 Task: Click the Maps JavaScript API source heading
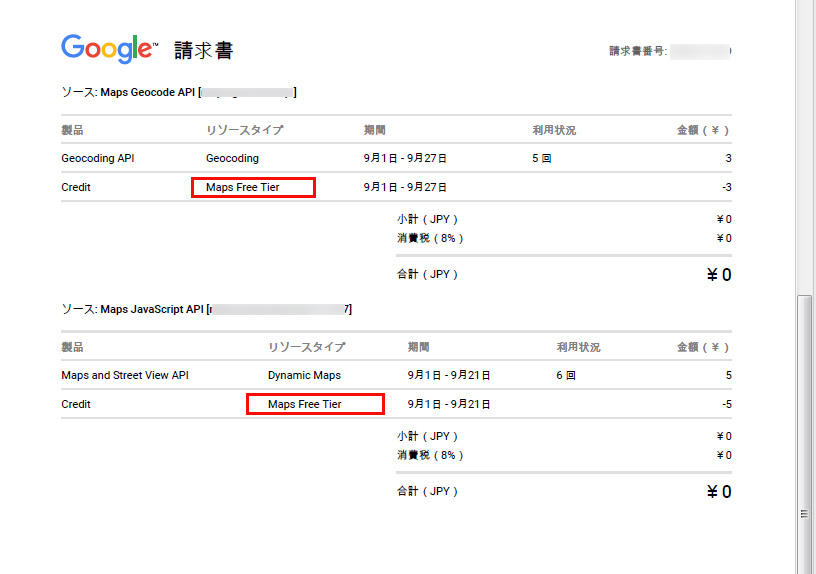click(207, 309)
